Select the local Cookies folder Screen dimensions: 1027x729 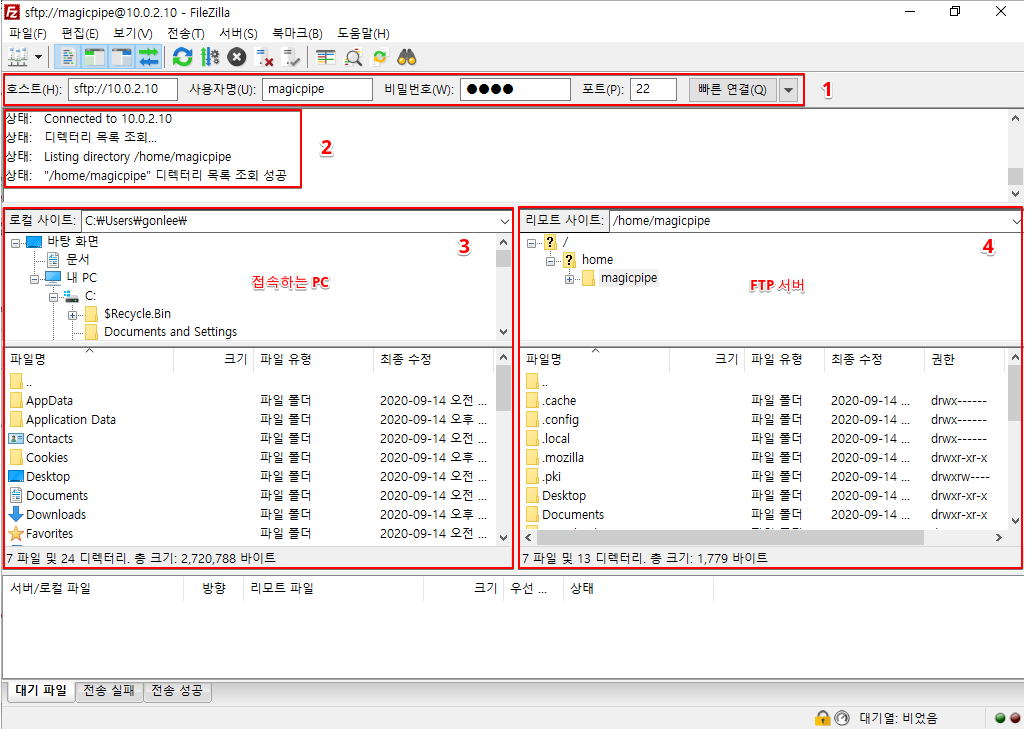[x=47, y=458]
